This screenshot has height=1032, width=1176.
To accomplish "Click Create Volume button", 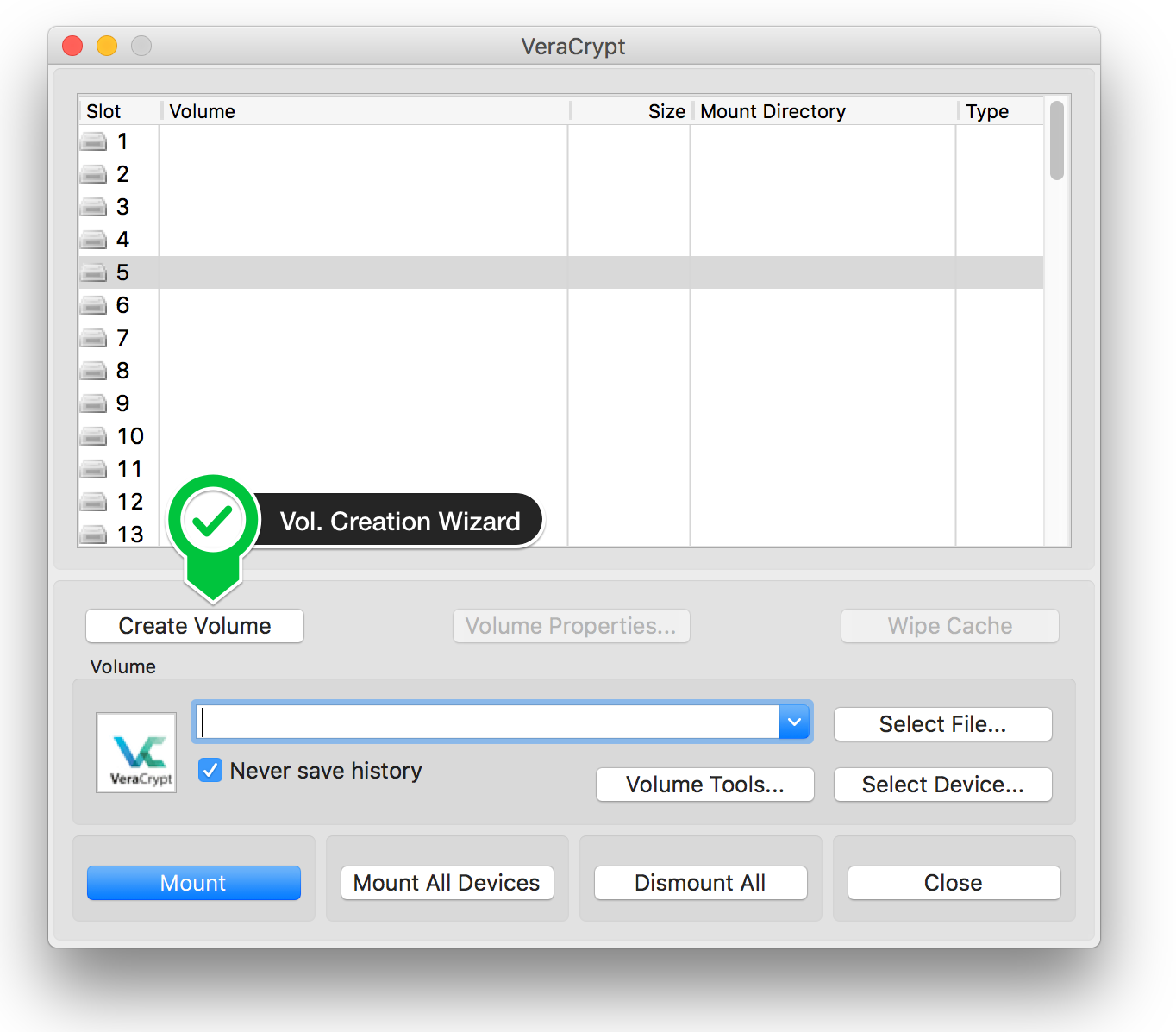I will pyautogui.click(x=195, y=626).
